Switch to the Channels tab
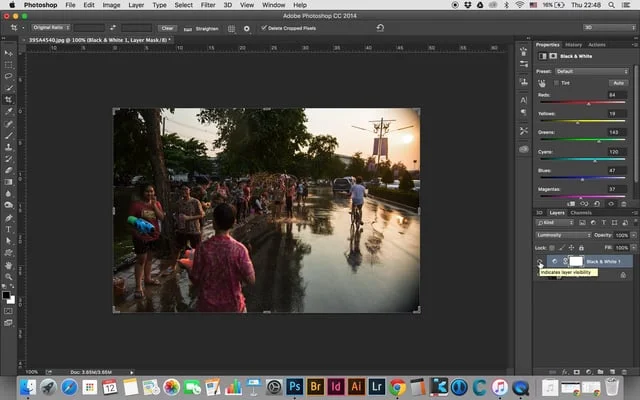Screen dimensions: 640x400 click(581, 212)
